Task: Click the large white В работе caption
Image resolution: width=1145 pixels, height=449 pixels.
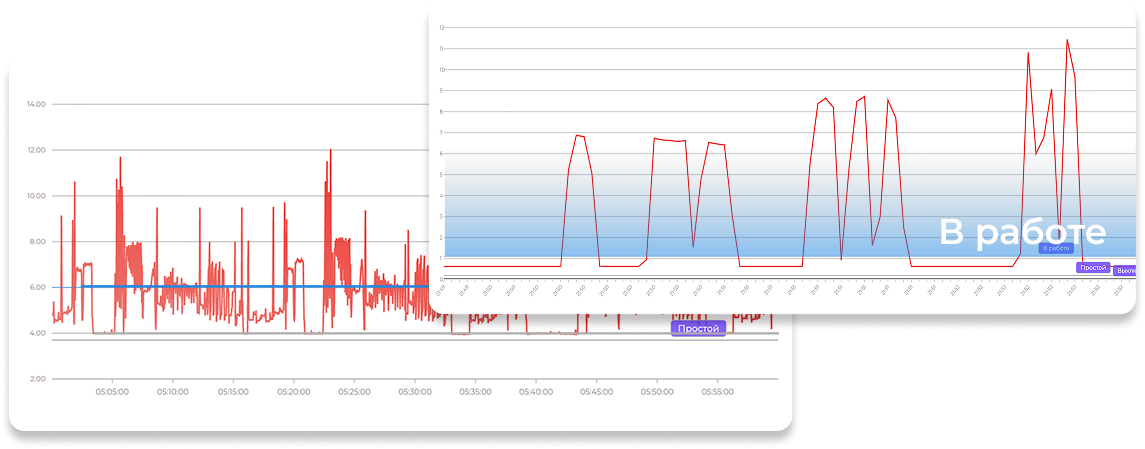Action: [1022, 232]
